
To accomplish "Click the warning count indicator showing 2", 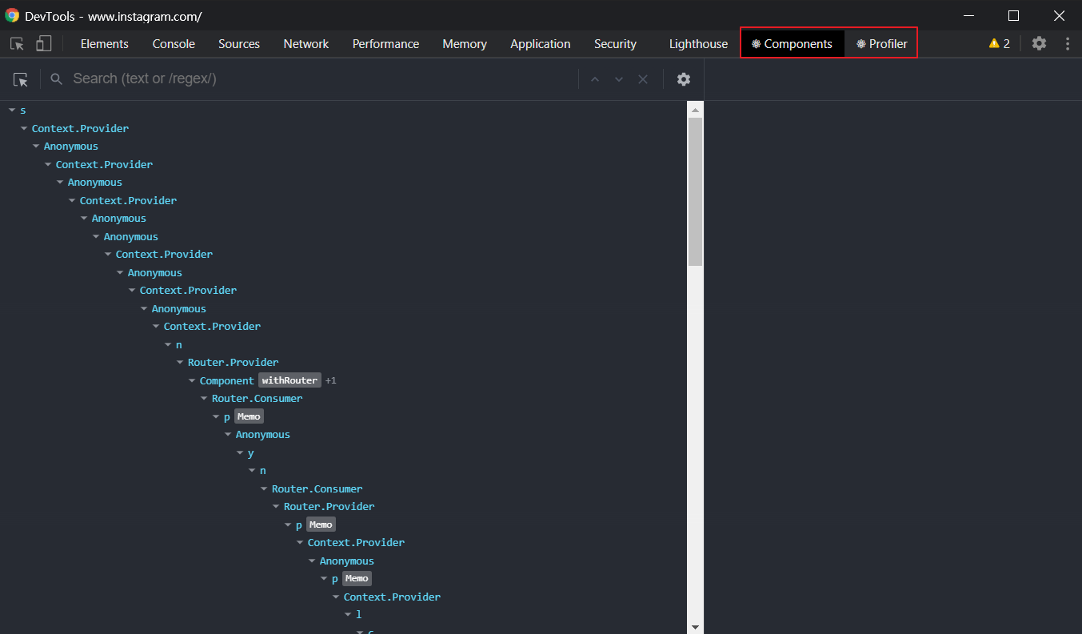I will point(999,43).
